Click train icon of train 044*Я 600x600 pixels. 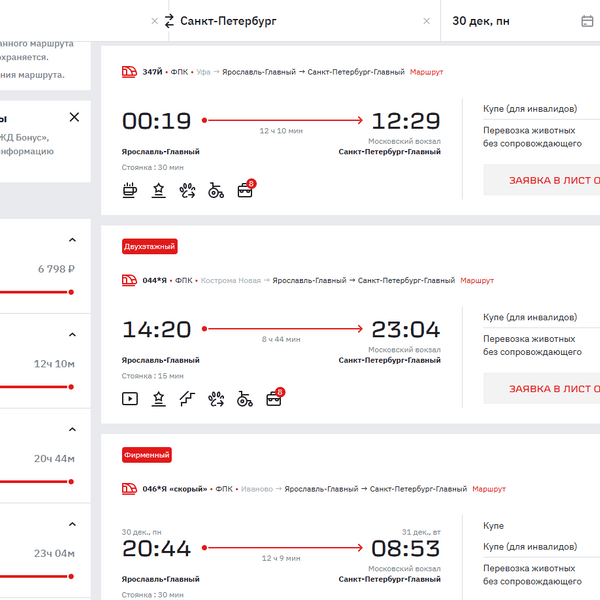129,280
